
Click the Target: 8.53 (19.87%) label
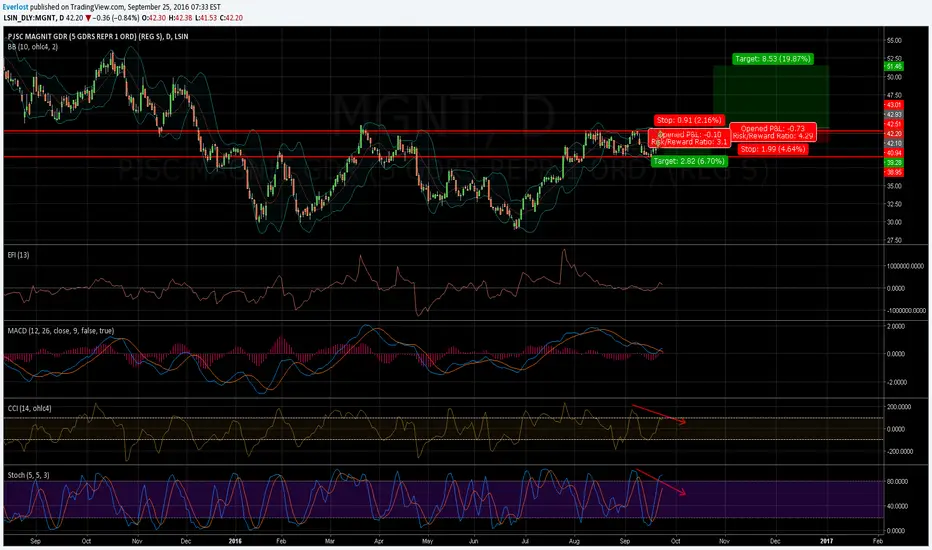(x=772, y=59)
